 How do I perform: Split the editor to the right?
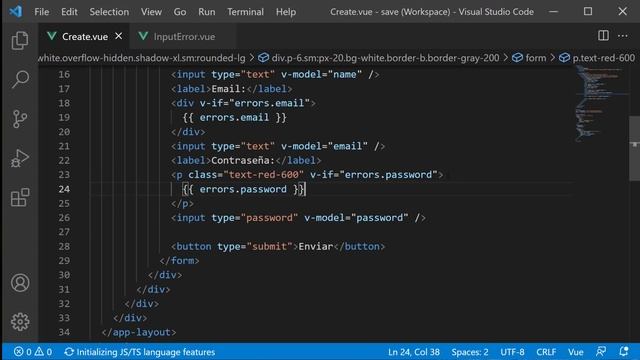click(x=603, y=36)
